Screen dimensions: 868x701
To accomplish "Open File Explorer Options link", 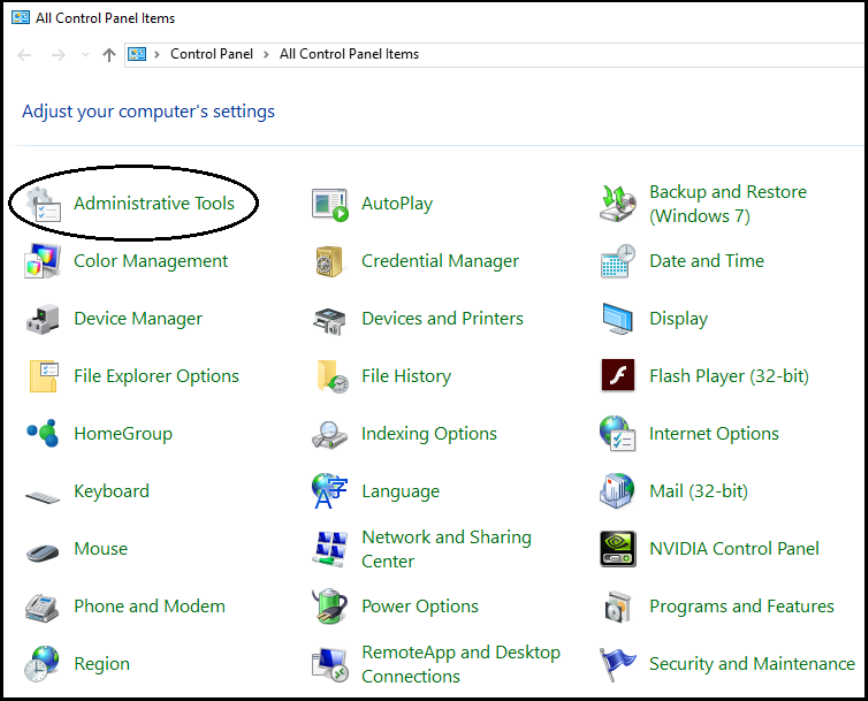I will (157, 377).
